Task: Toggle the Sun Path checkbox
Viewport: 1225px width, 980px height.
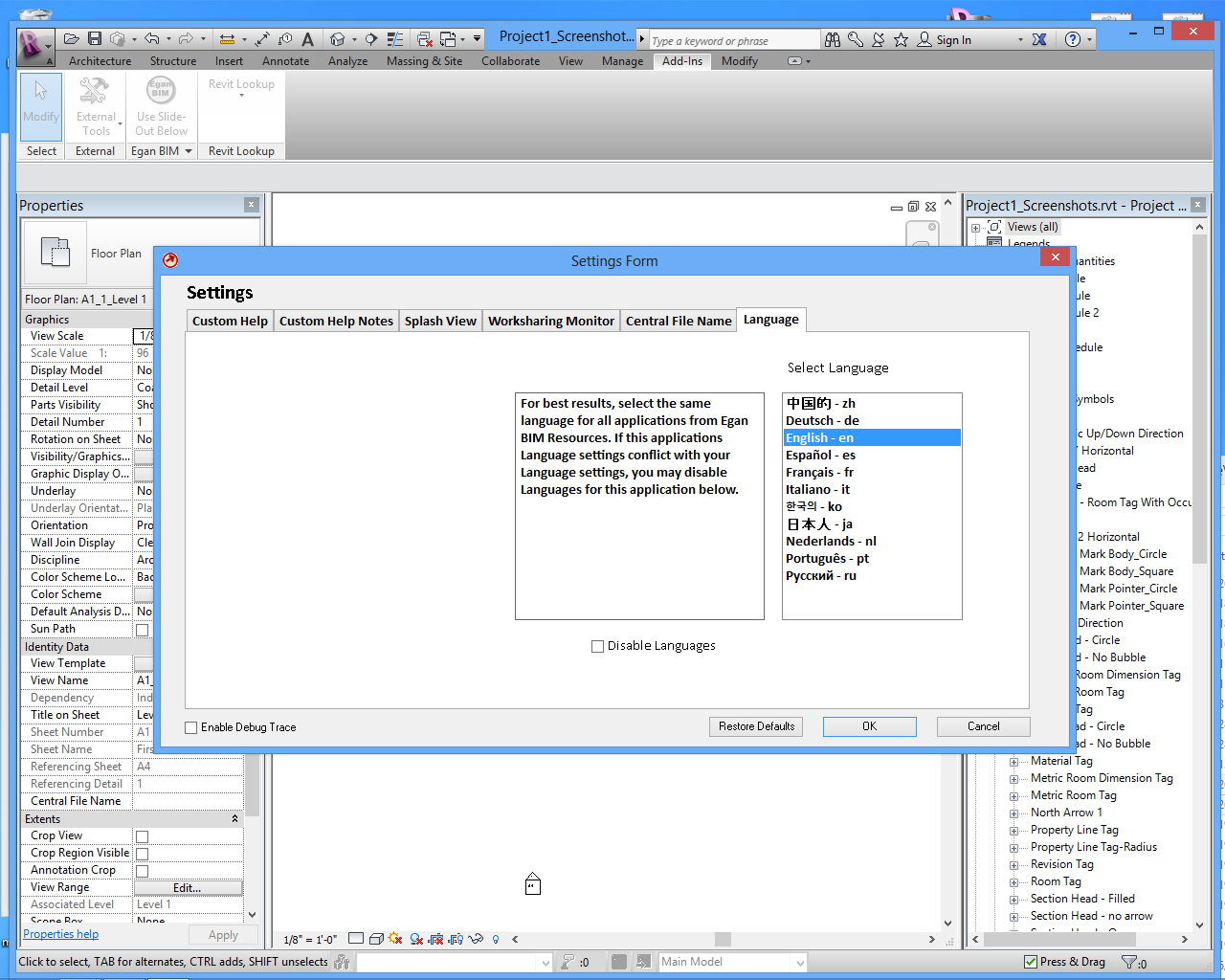Action: pos(143,630)
